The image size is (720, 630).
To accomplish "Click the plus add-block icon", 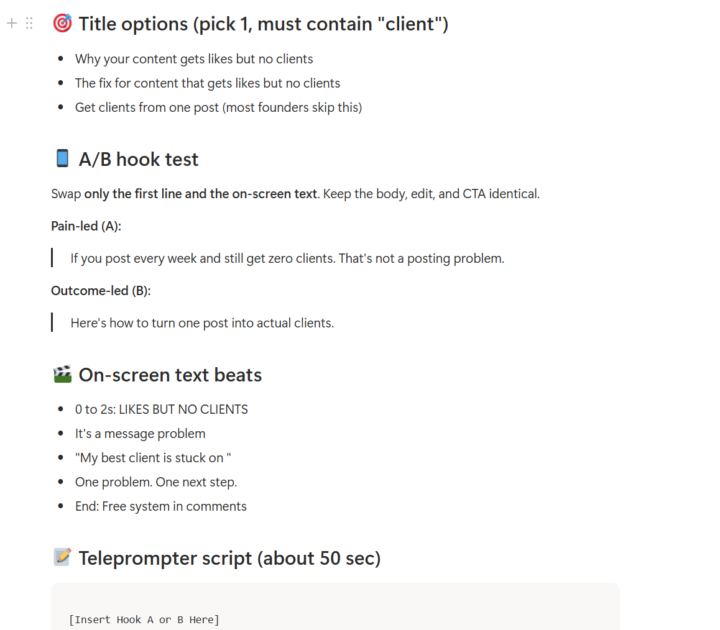I will pyautogui.click(x=12, y=23).
